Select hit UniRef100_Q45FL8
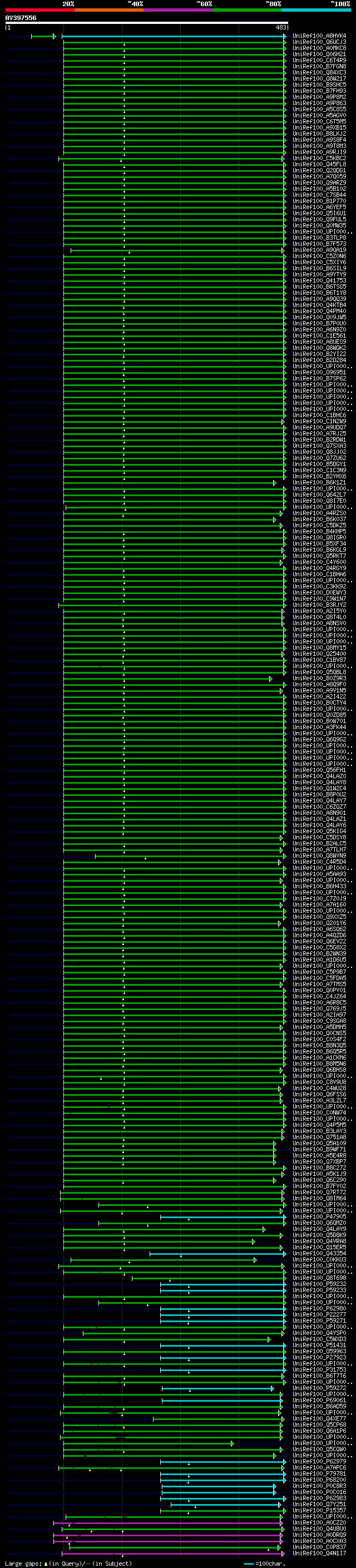The width and height of the screenshot is (356, 1568). click(319, 164)
